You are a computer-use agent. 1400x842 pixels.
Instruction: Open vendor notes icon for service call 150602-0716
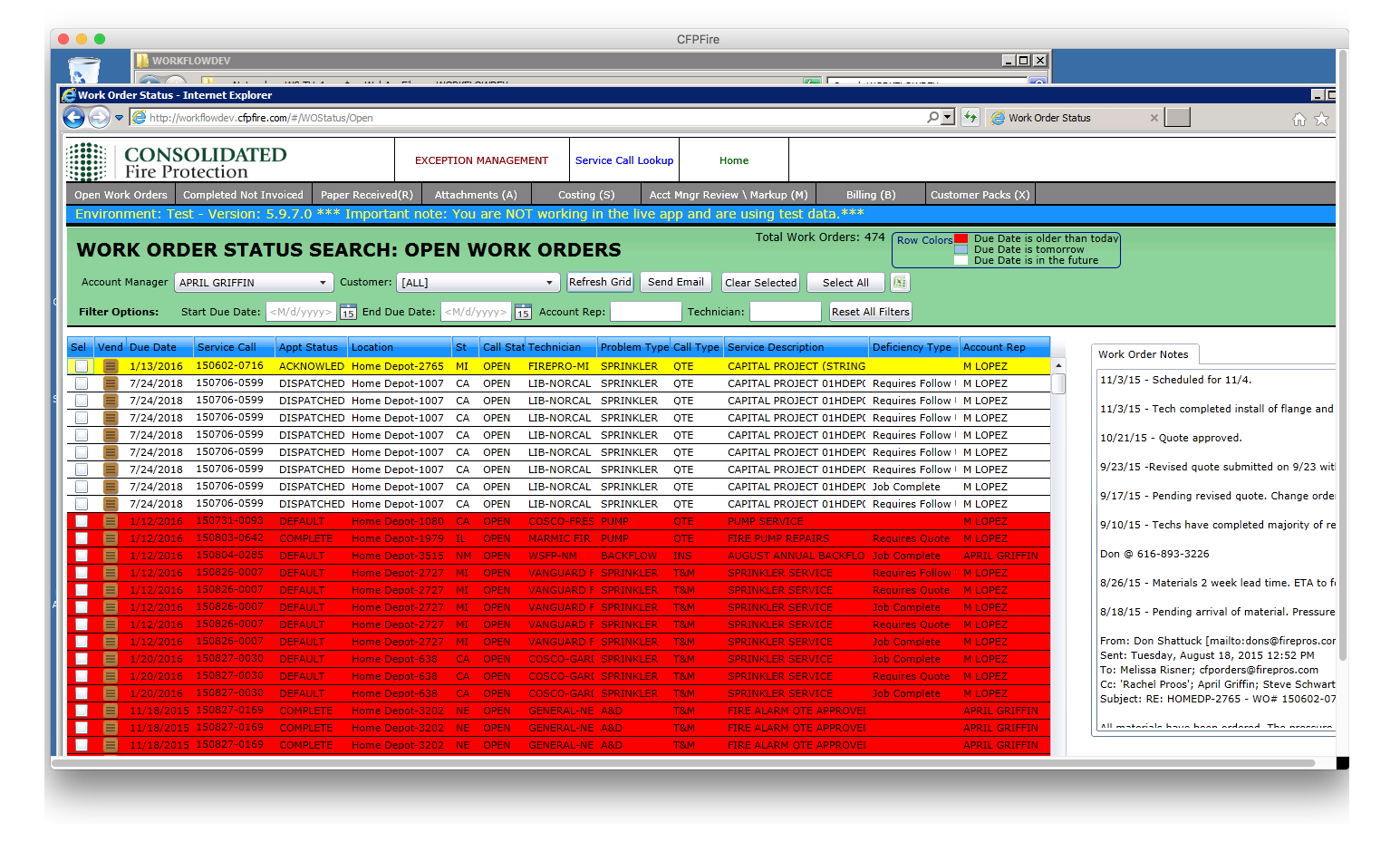[x=111, y=366]
